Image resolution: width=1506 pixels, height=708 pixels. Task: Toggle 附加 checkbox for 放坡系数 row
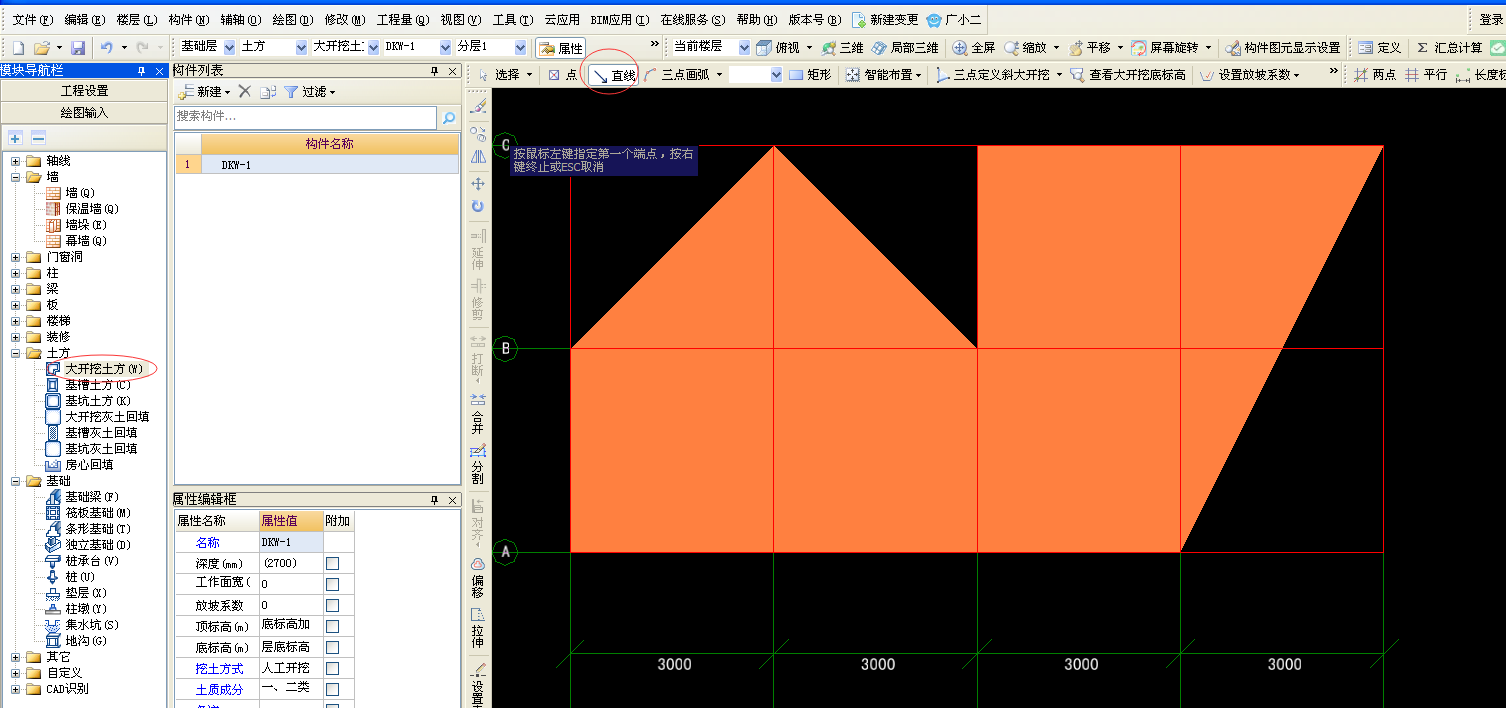333,606
